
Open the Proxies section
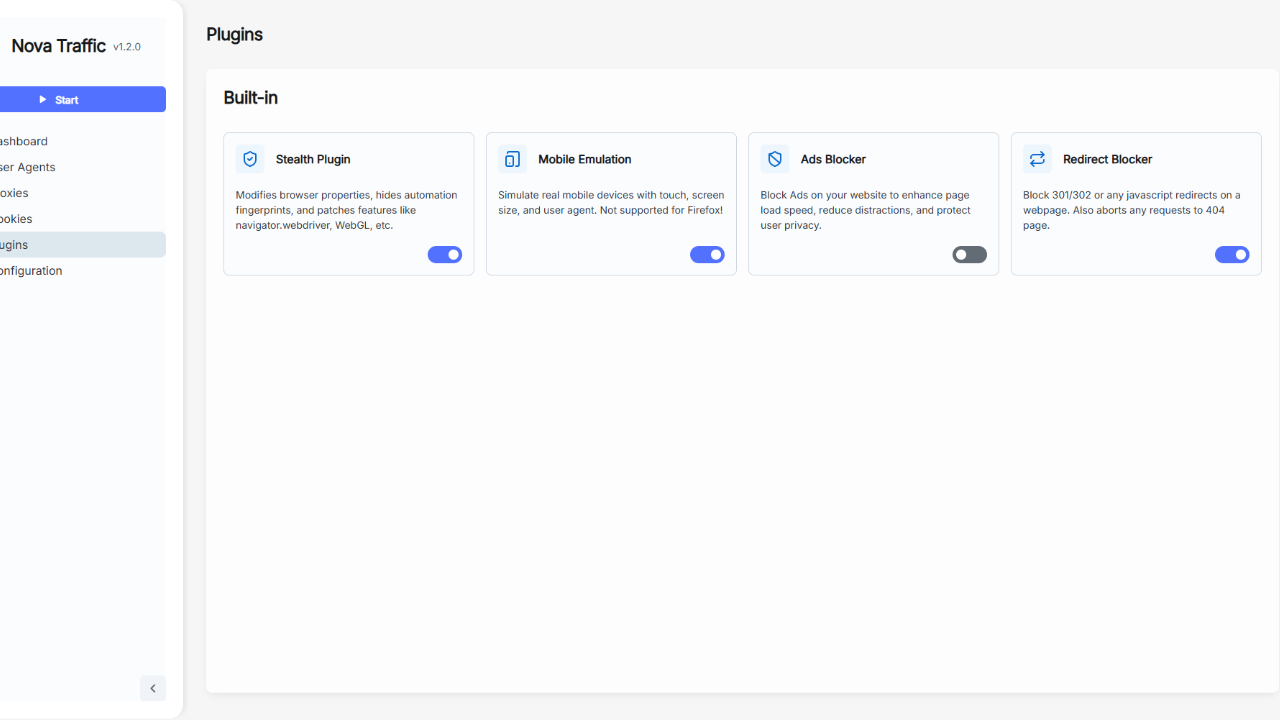pos(15,193)
